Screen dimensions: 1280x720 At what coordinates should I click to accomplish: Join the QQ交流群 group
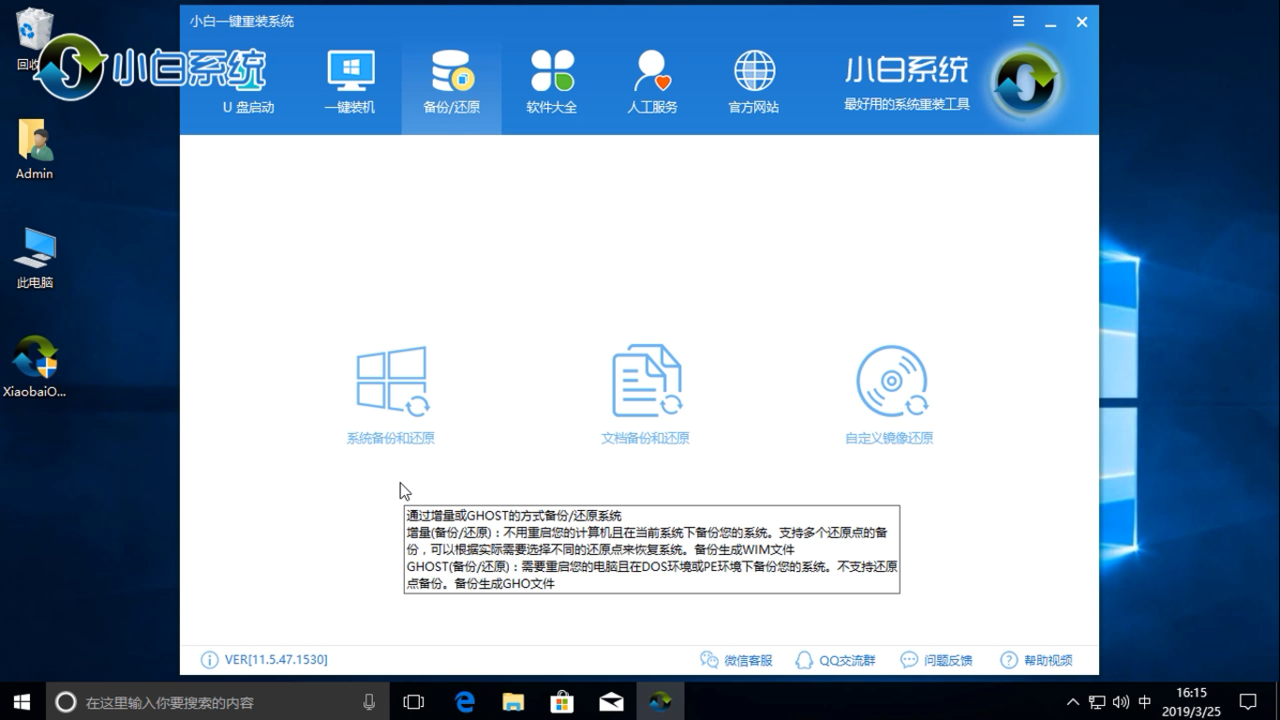pyautogui.click(x=837, y=659)
